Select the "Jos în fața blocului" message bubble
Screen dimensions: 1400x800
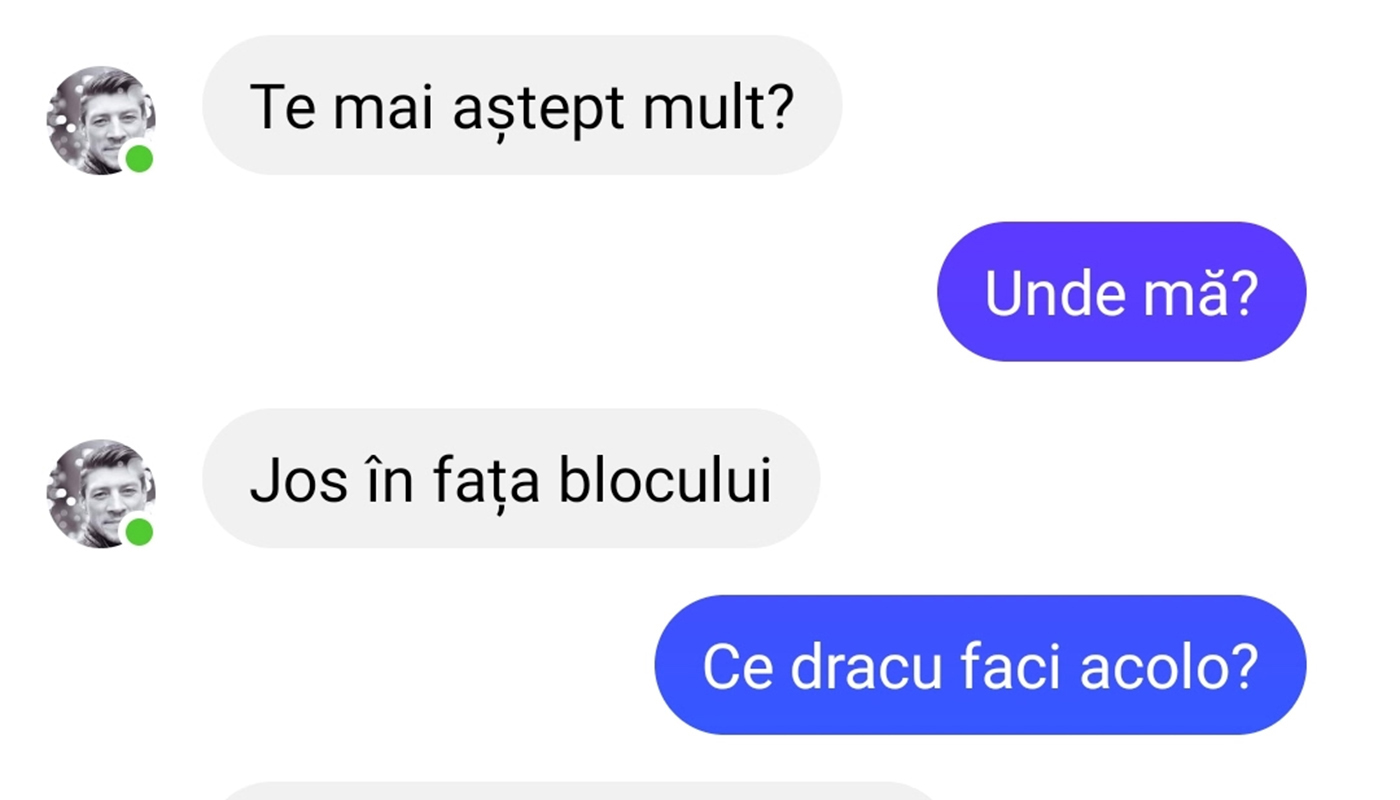pos(511,478)
